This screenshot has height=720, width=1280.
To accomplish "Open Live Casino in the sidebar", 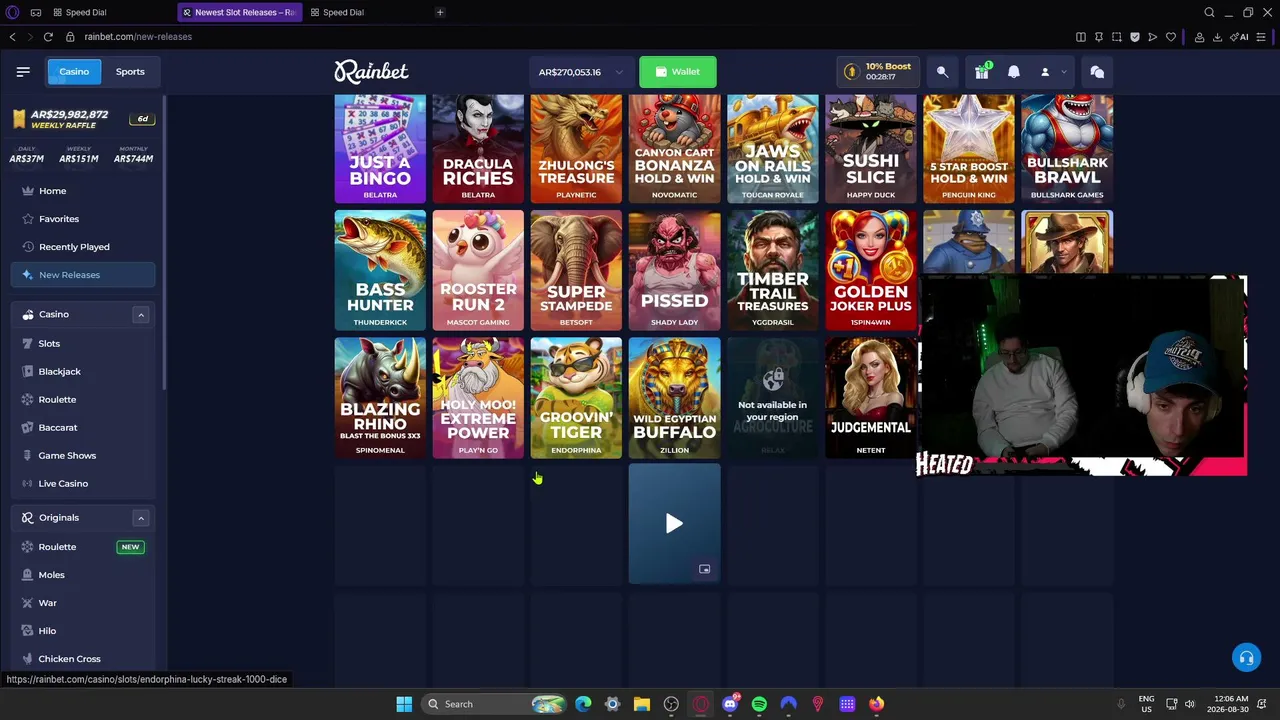I will pyautogui.click(x=83, y=484).
